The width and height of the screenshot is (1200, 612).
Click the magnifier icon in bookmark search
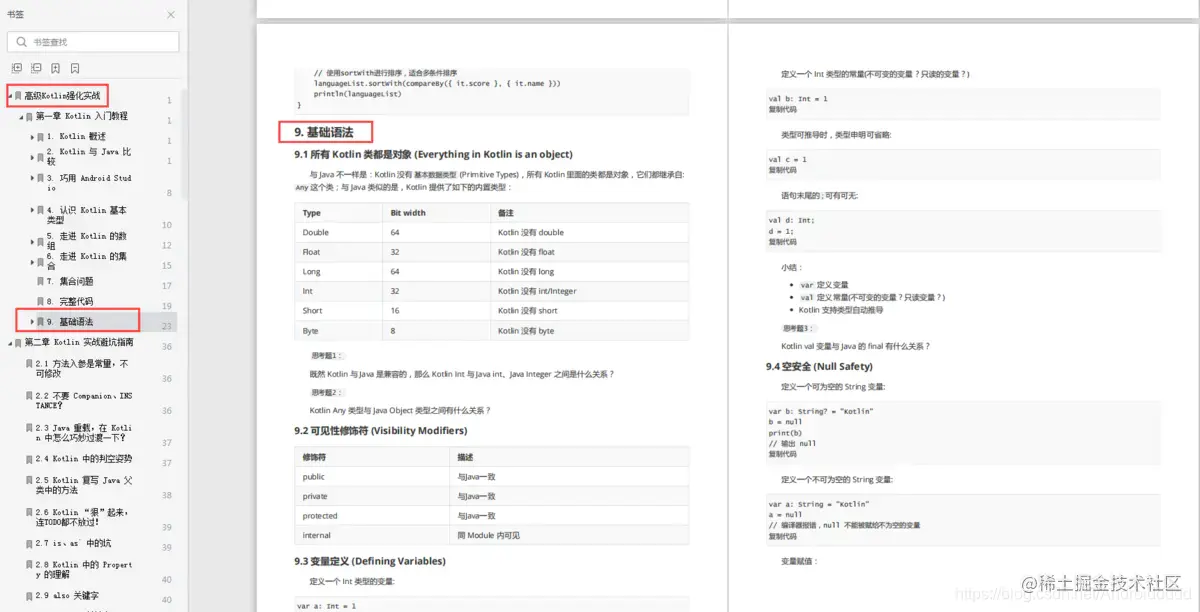point(21,42)
